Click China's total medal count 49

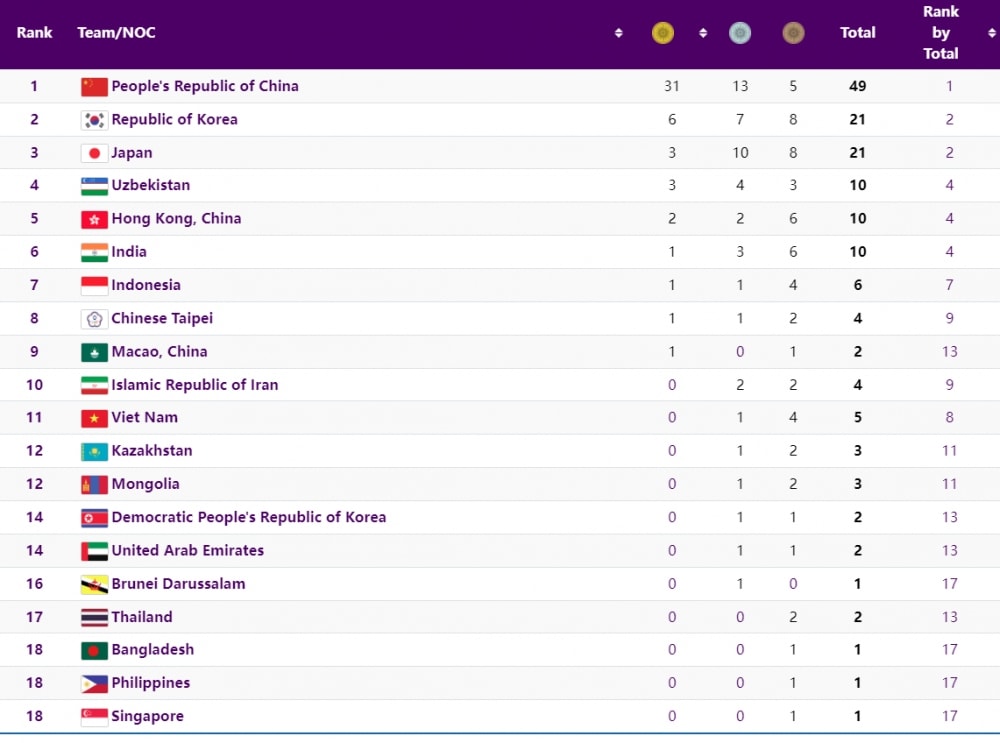(x=858, y=86)
